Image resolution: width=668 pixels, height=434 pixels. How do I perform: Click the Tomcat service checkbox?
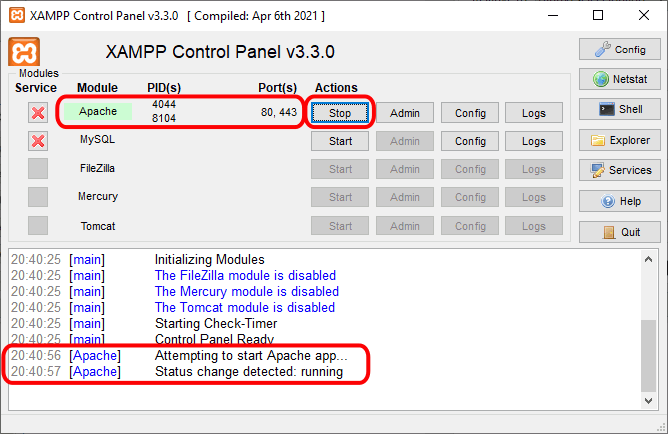coord(38,225)
